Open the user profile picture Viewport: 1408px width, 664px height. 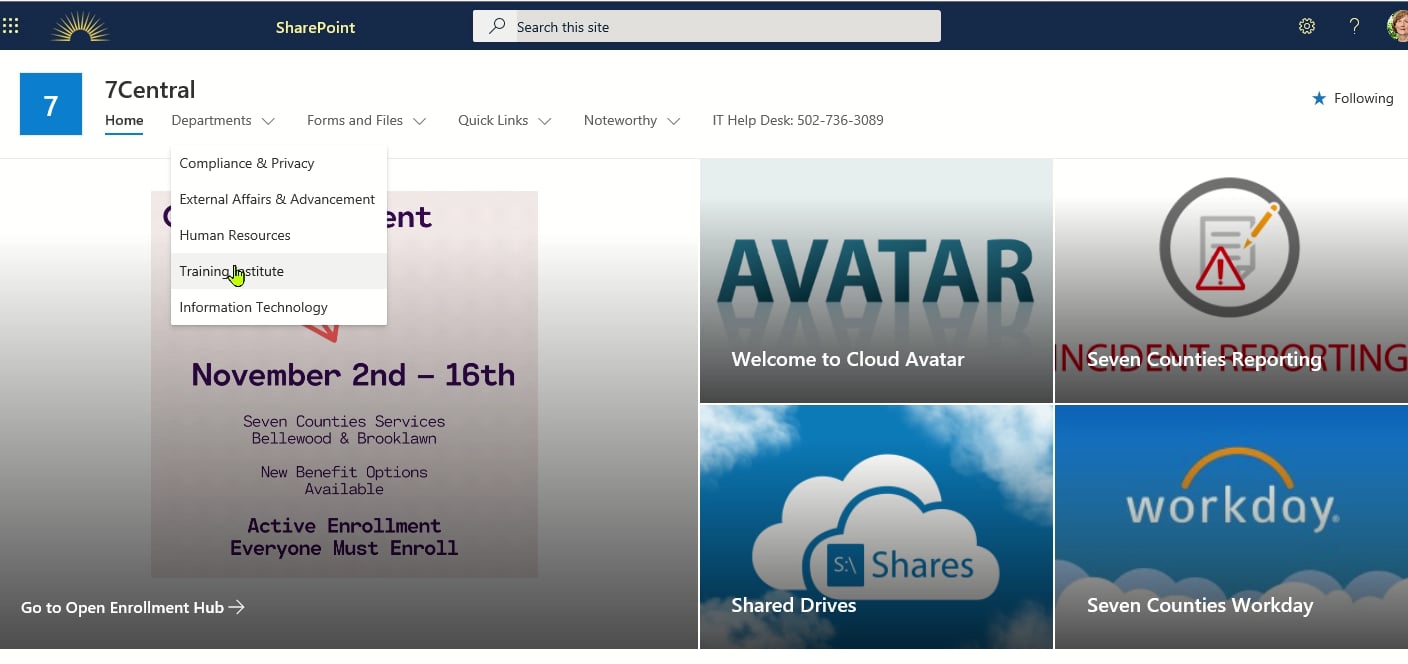click(x=1397, y=26)
